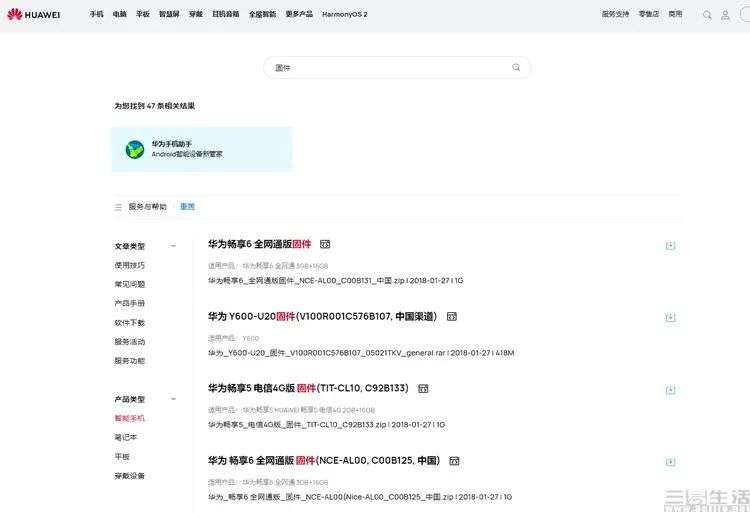Open result 华为畅享5 电信4G版 固件 (TIT-CL10)
The height and width of the screenshot is (513, 750).
point(309,388)
